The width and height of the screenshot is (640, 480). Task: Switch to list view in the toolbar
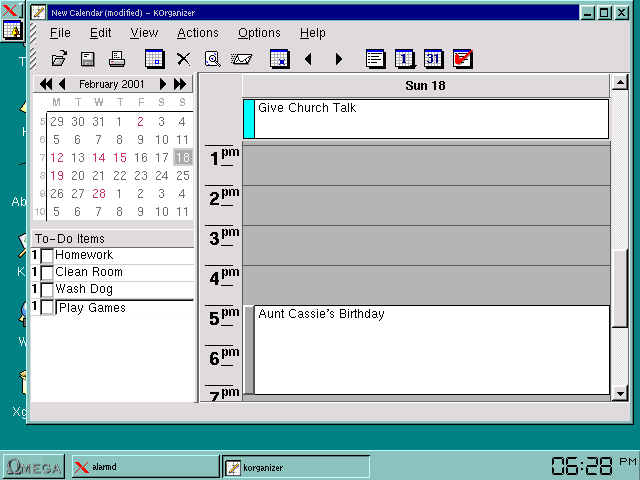376,59
